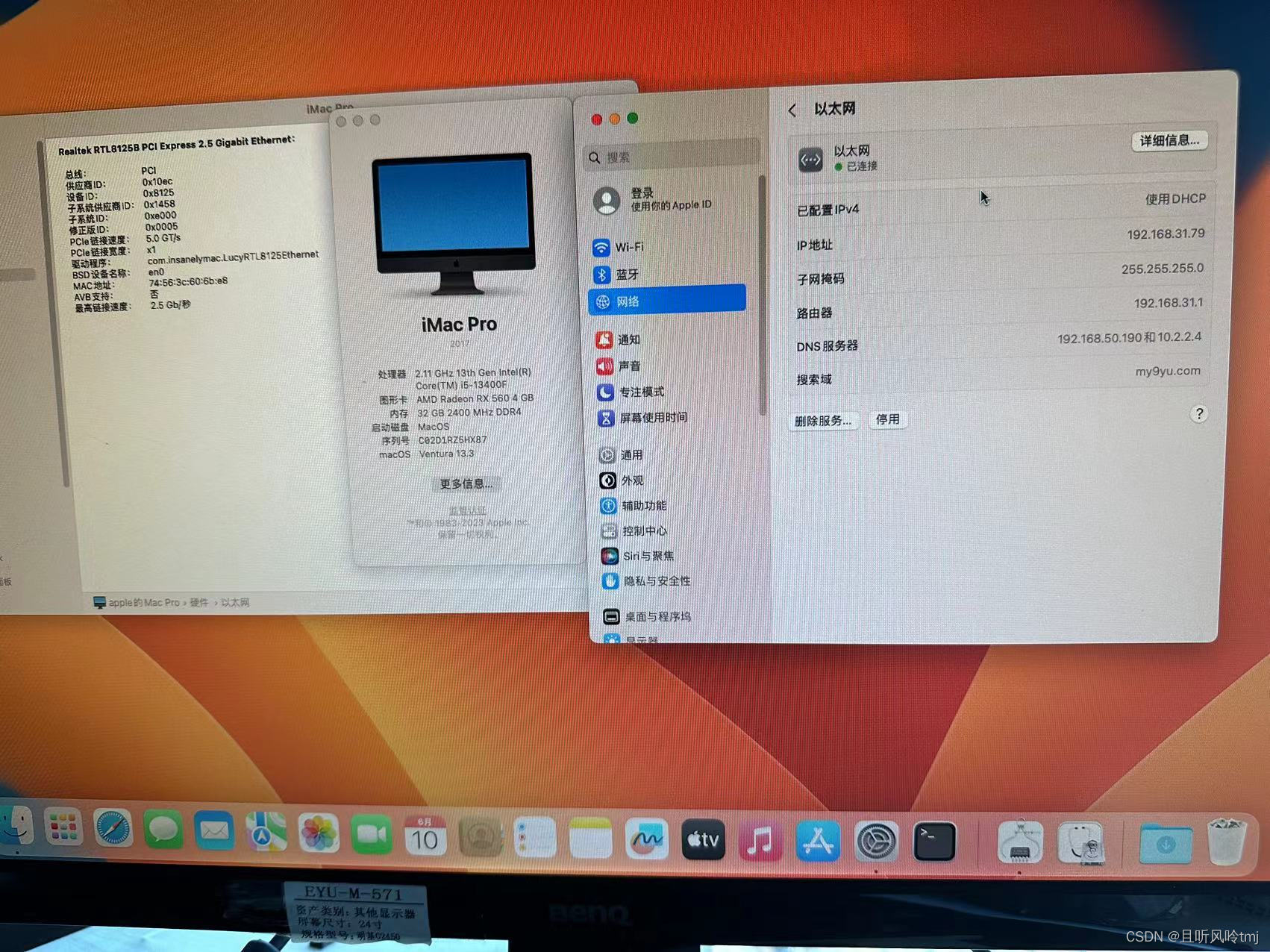Screen dimensions: 1270x952
Task: Click router value 192.168.31.1
Action: coord(1168,303)
